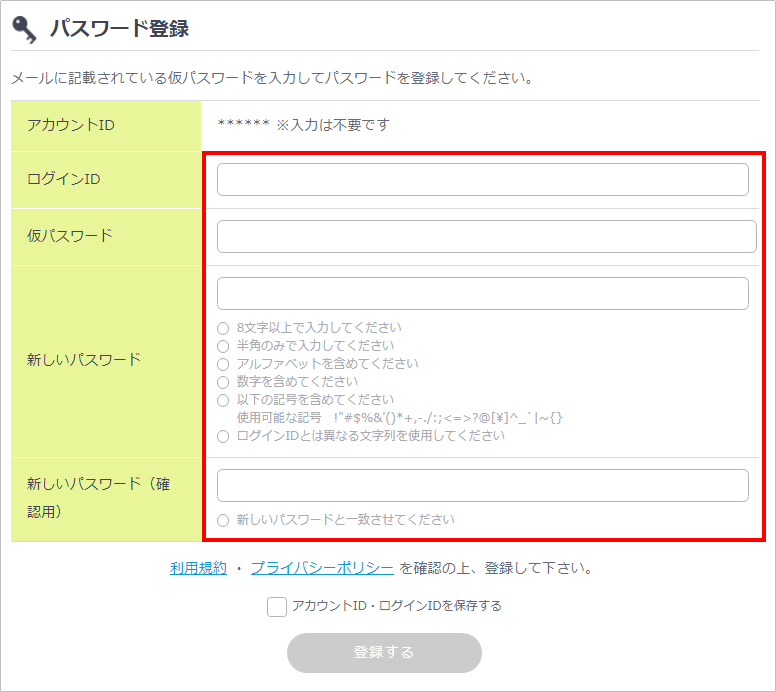The width and height of the screenshot is (776, 692).
Task: Click the masked アカウントID value ******
Action: pyautogui.click(x=243, y=125)
